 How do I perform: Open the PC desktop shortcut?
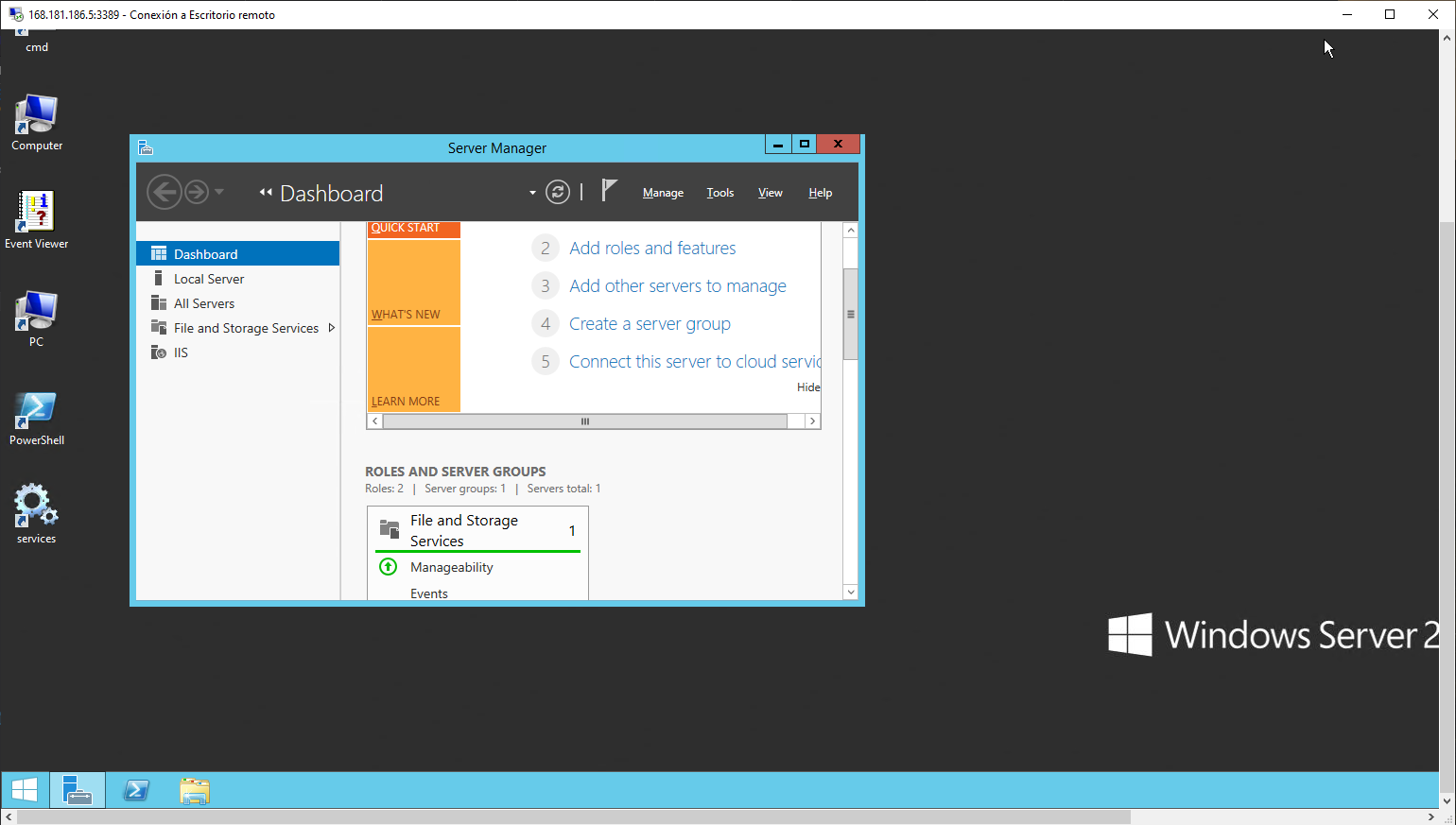point(36,318)
